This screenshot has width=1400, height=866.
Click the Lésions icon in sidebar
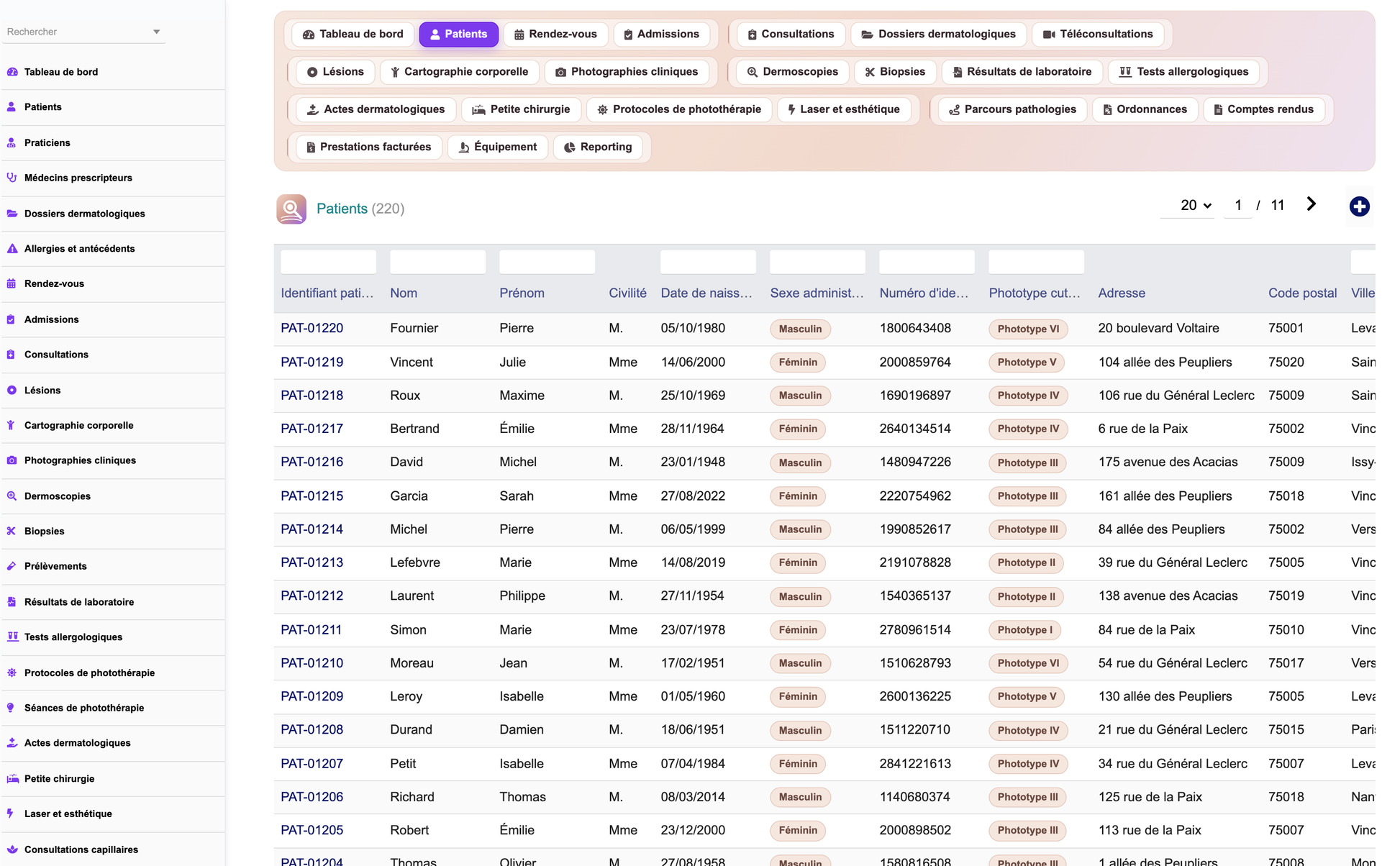12,391
